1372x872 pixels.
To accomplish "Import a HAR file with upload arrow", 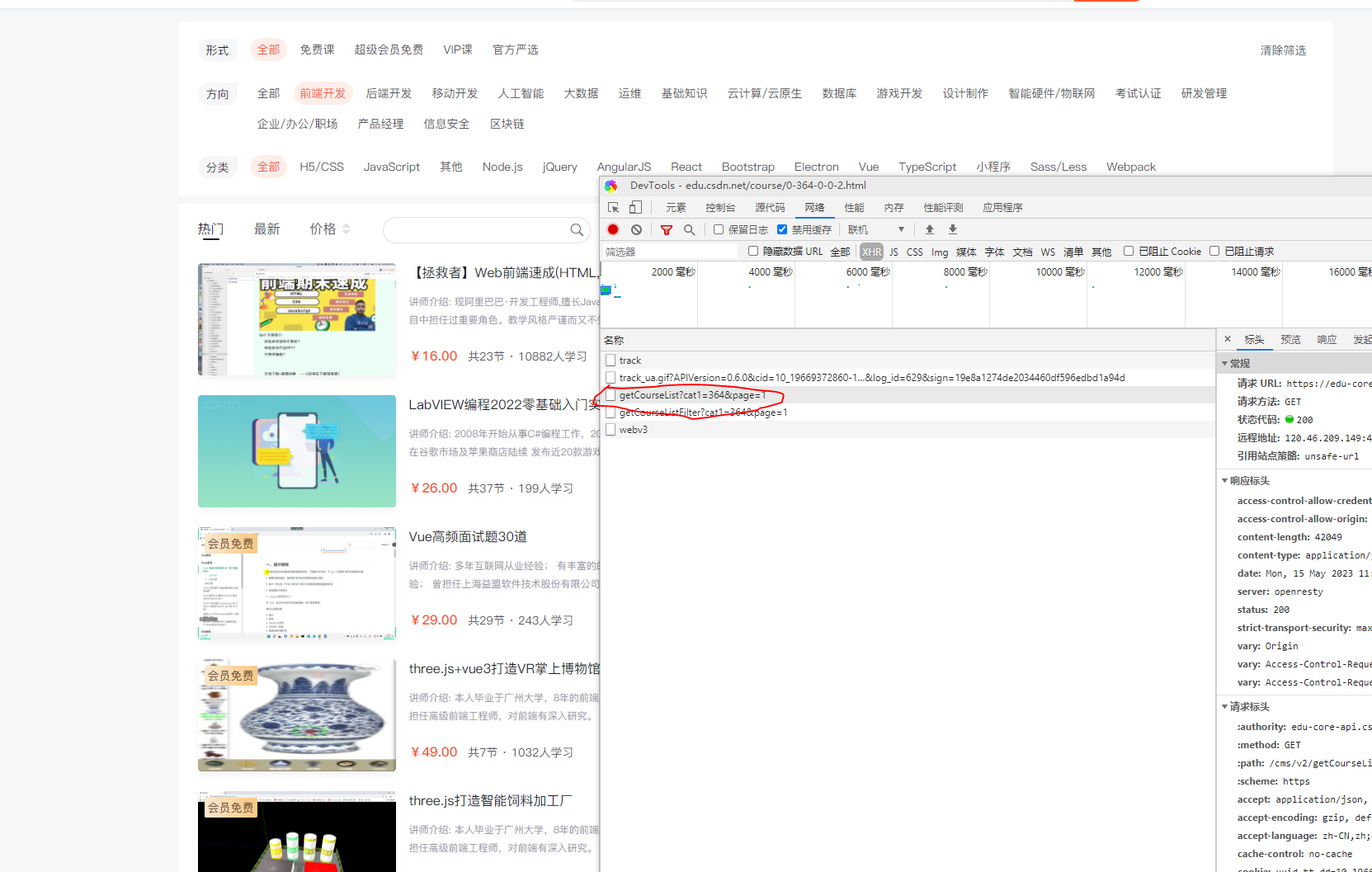I will click(930, 229).
